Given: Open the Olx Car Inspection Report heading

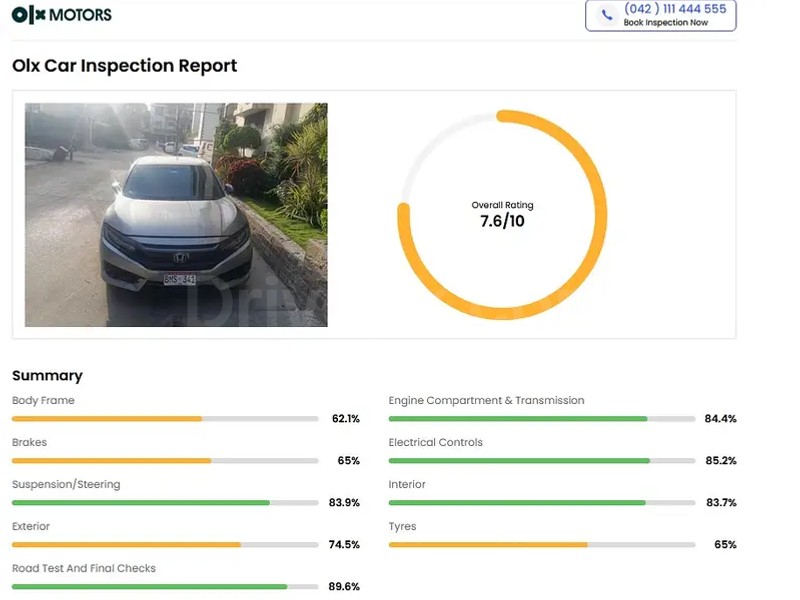Looking at the screenshot, I should pyautogui.click(x=124, y=66).
